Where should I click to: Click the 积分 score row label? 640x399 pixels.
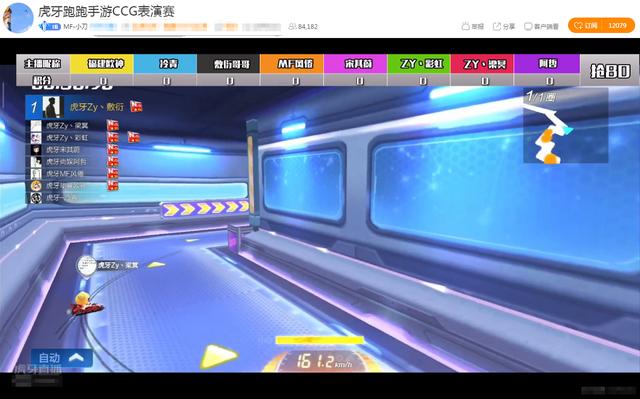42,80
